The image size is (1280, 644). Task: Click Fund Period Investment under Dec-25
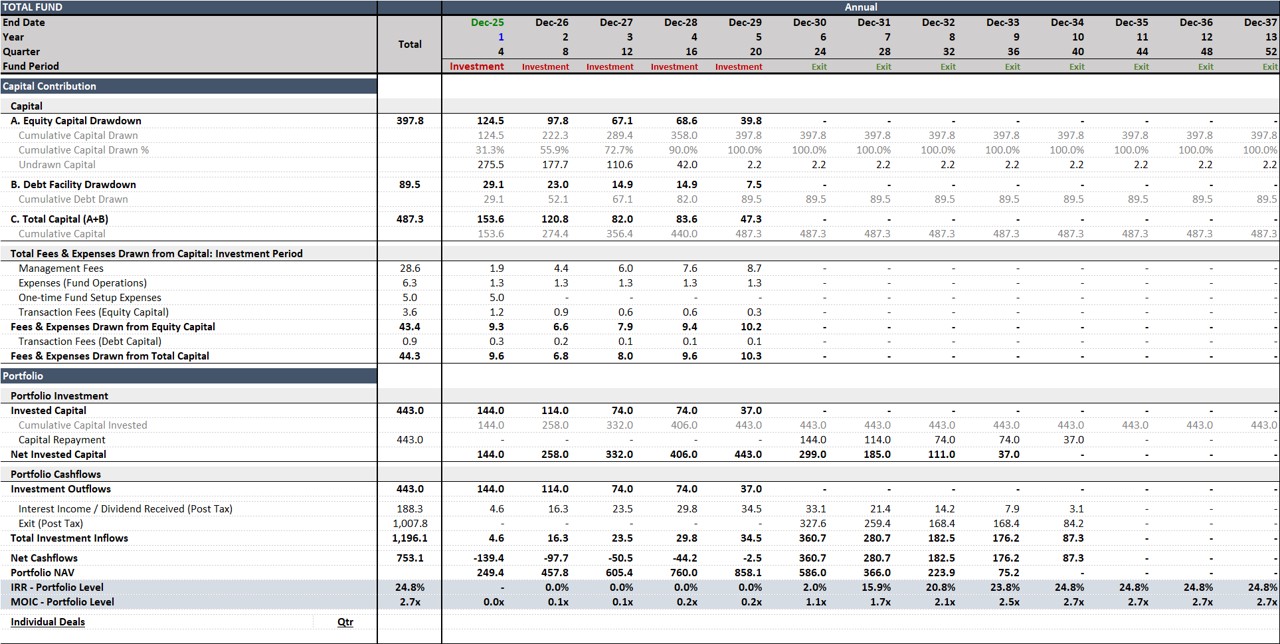477,66
